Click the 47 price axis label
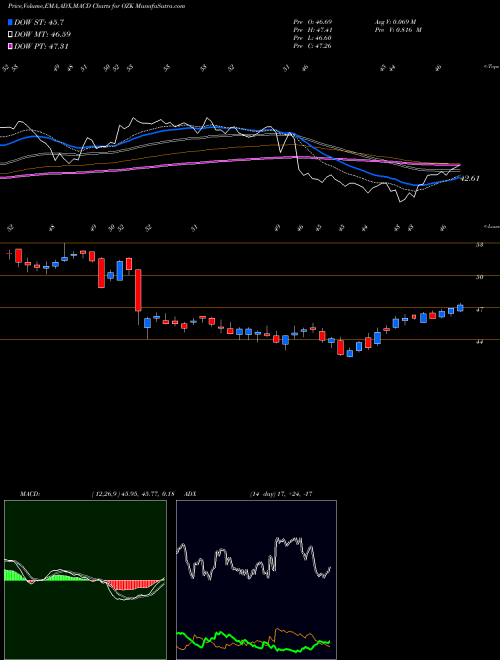500x660 pixels. point(479,309)
